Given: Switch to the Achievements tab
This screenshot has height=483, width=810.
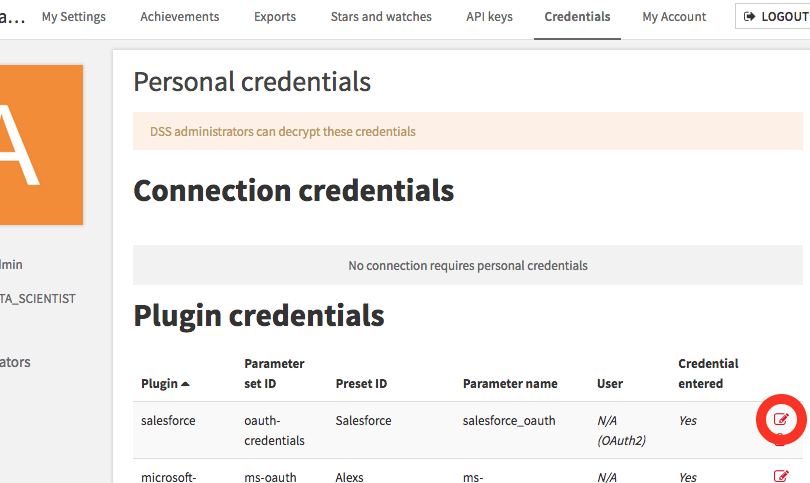Looking at the screenshot, I should click(x=180, y=17).
